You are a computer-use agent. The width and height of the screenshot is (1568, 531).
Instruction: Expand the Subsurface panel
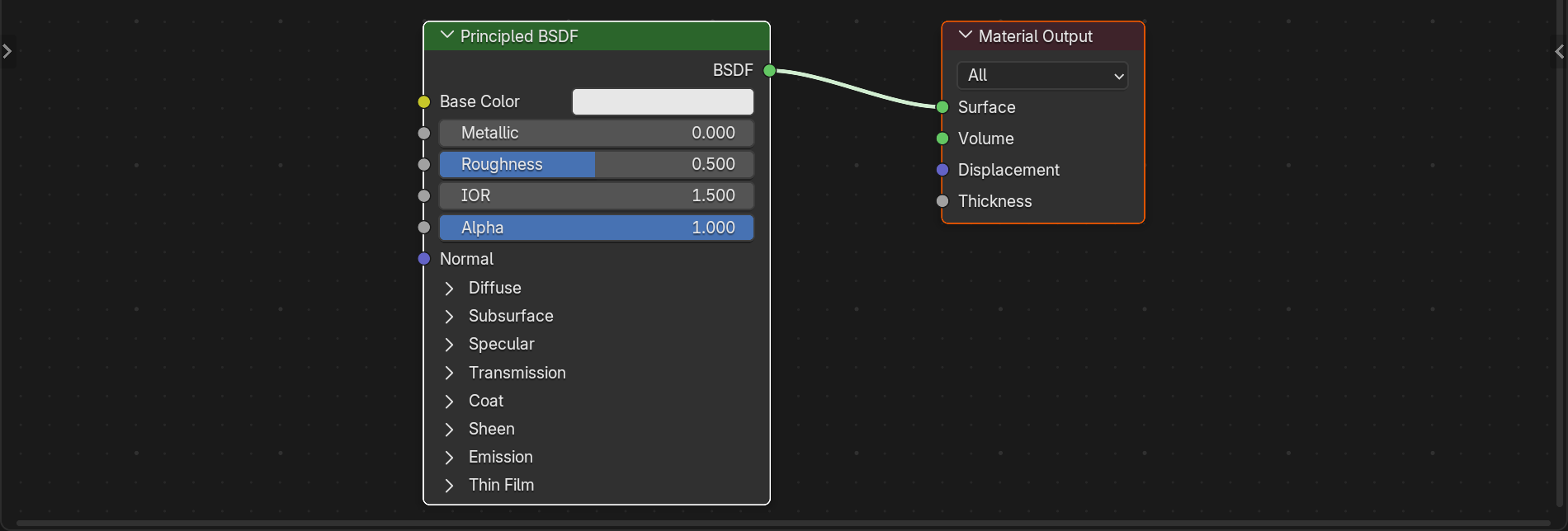pyautogui.click(x=449, y=316)
